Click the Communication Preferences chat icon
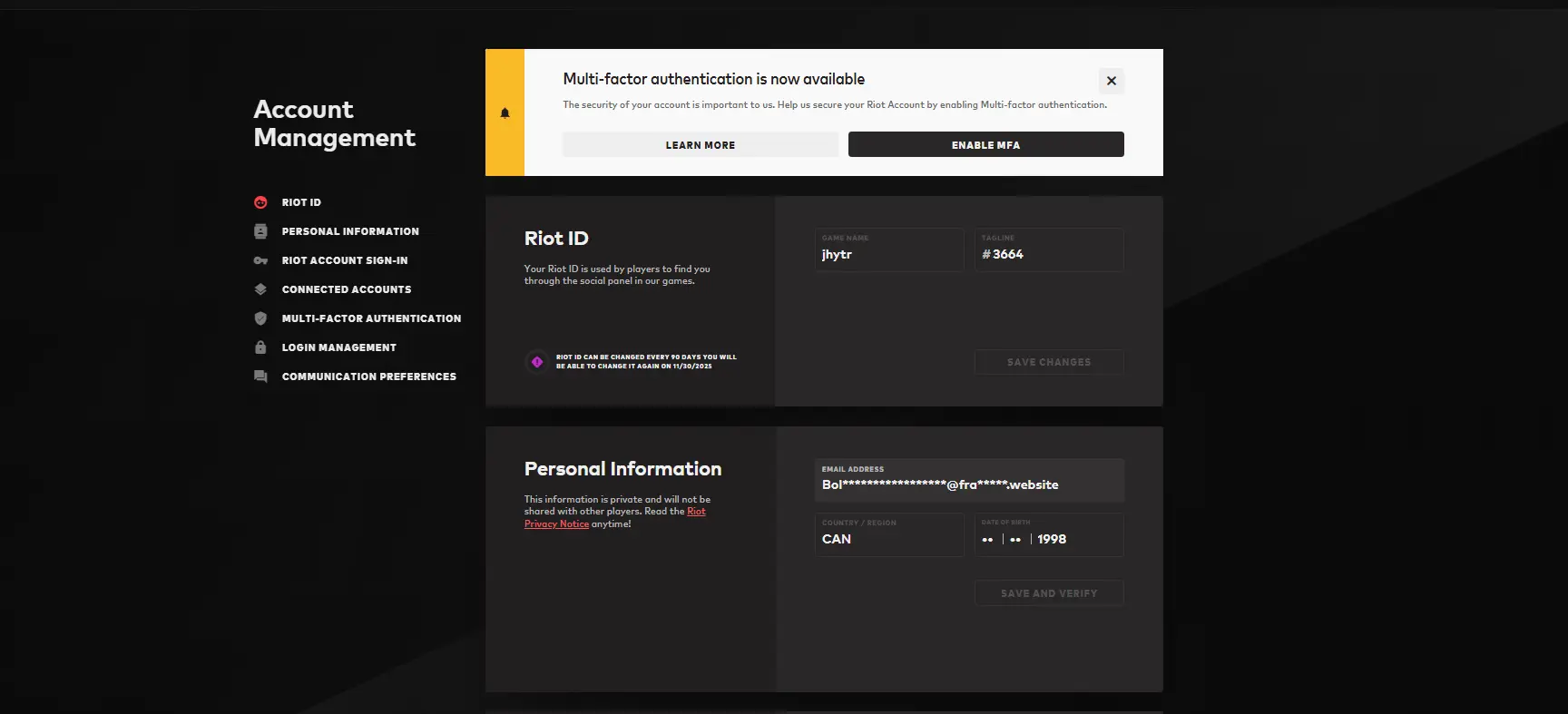This screenshot has height=714, width=1568. (x=260, y=377)
